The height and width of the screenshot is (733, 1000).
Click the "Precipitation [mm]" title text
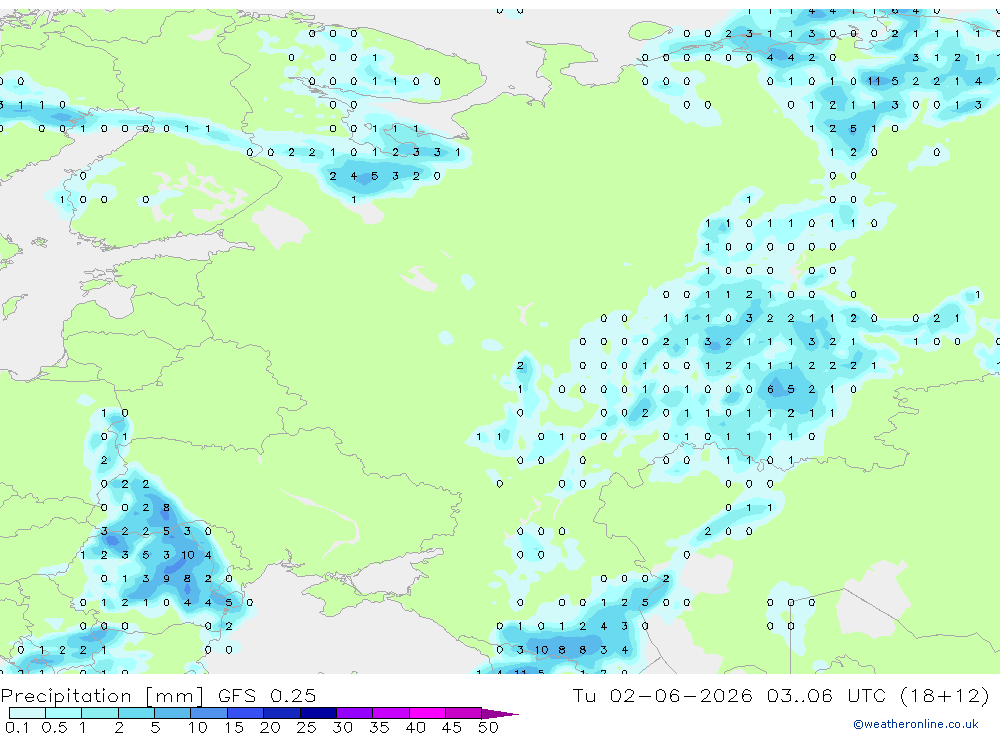(102, 695)
